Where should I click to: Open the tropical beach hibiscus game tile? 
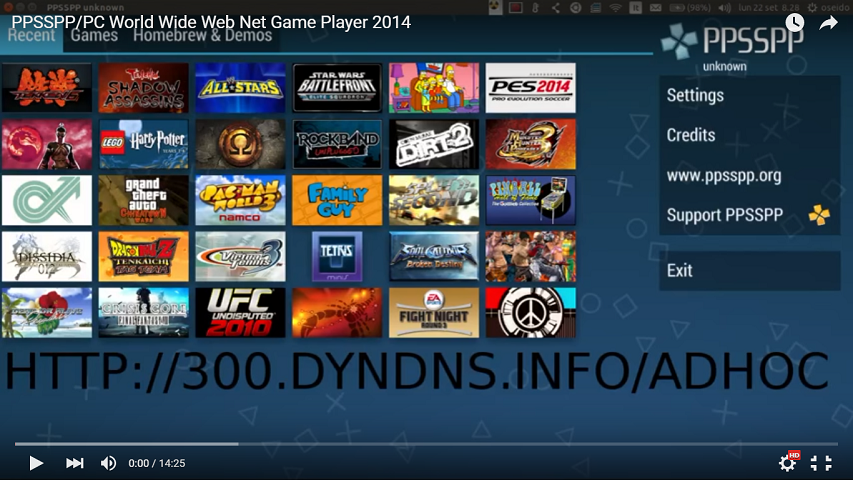pyautogui.click(x=47, y=313)
